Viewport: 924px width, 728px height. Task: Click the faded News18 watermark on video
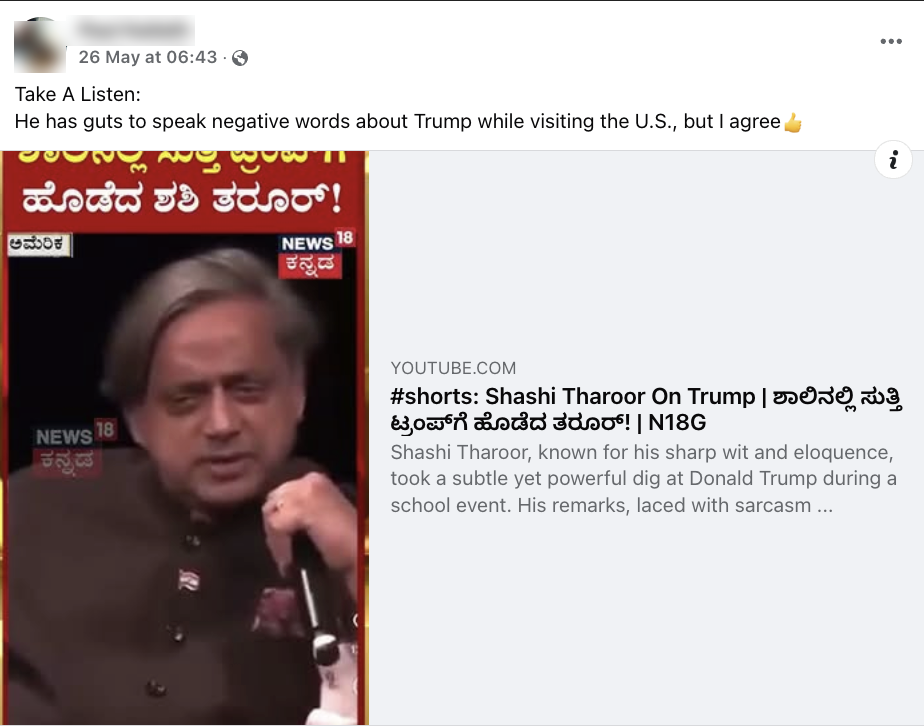click(74, 448)
